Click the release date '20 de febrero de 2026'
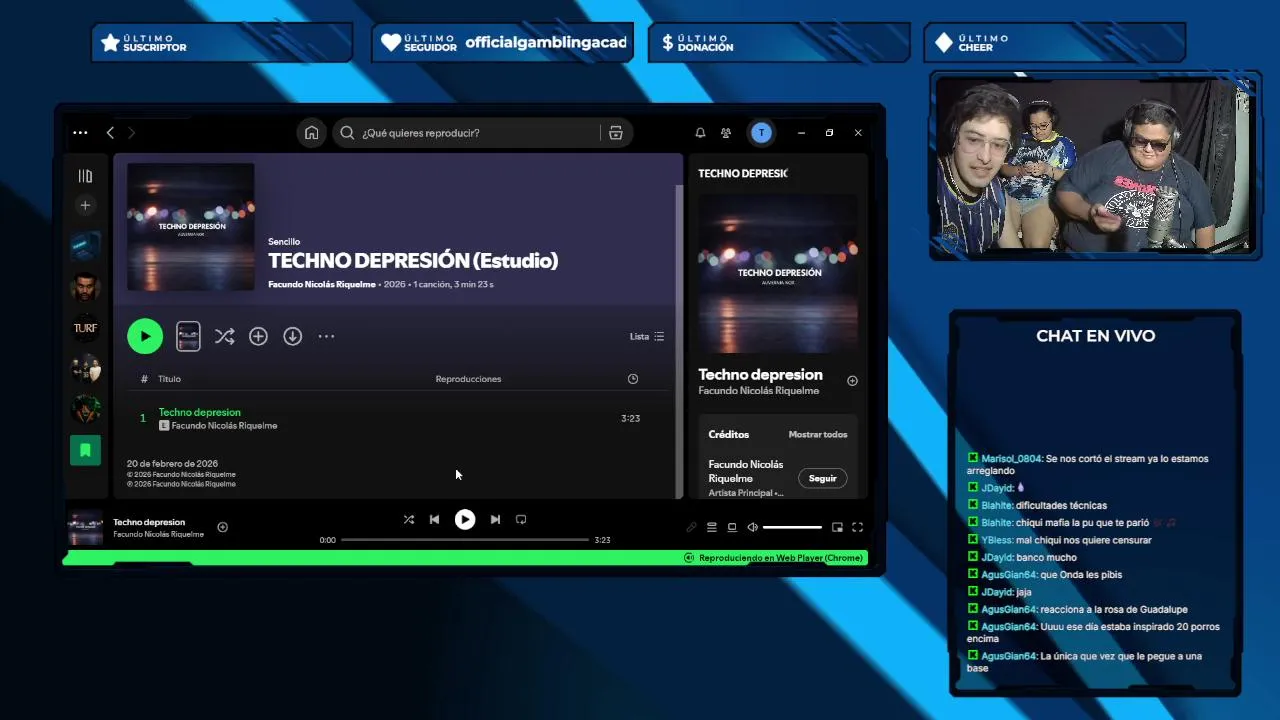This screenshot has height=720, width=1280. point(172,464)
